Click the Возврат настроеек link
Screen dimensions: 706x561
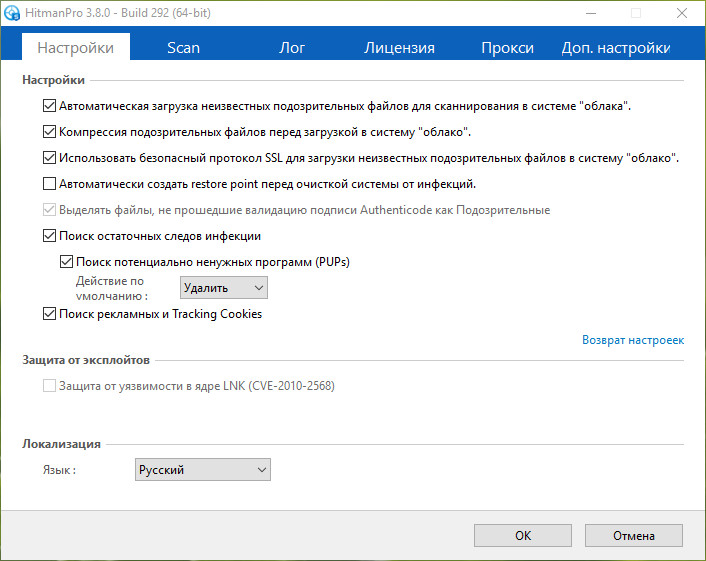click(x=633, y=340)
